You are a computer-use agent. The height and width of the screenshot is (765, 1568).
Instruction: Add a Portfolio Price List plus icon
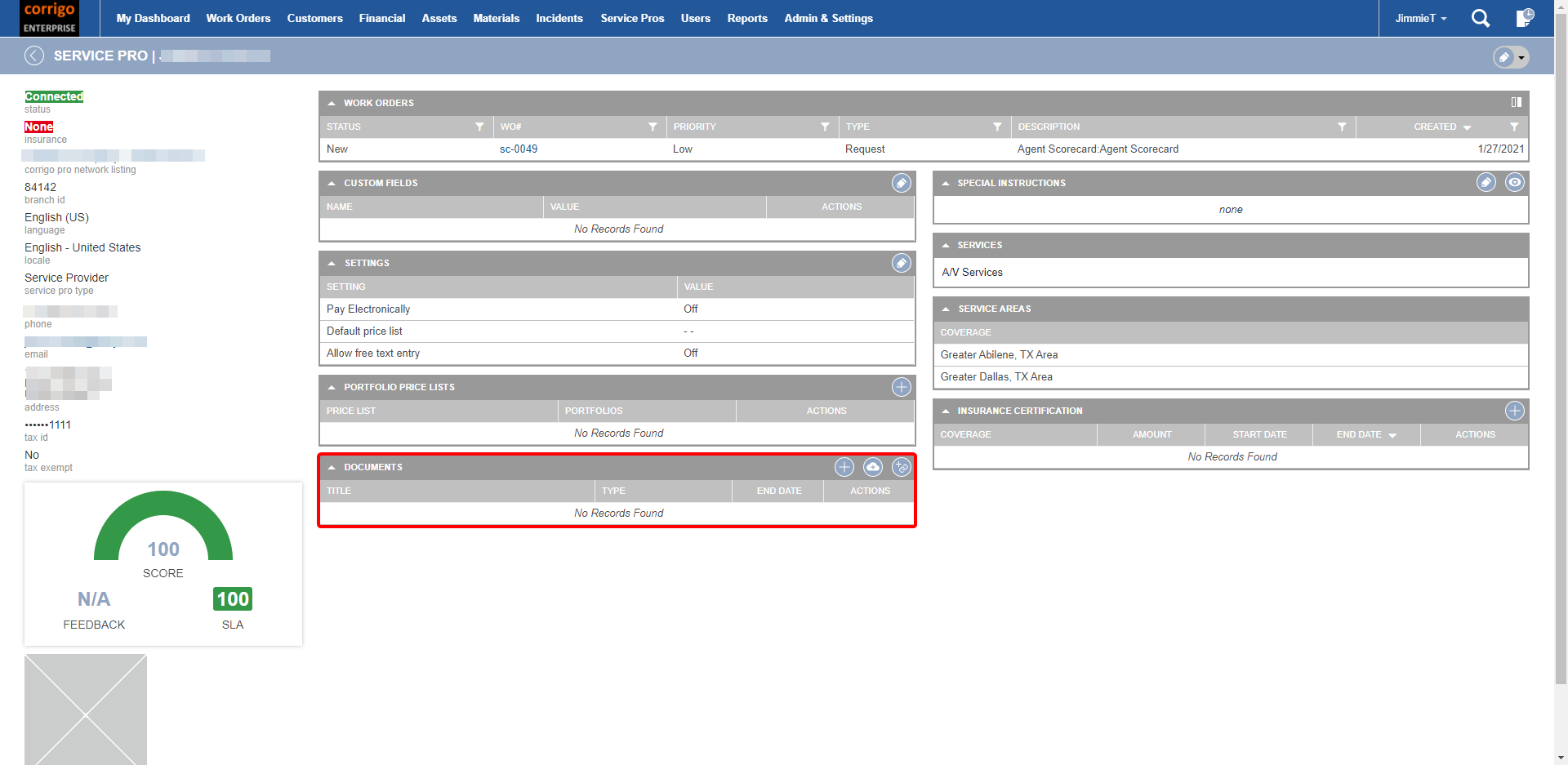point(901,387)
